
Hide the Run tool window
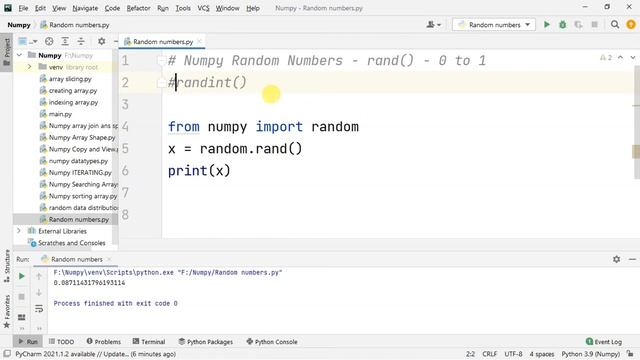point(632,259)
